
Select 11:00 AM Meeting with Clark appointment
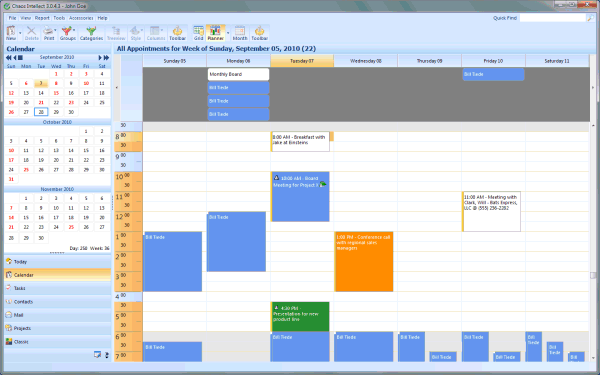[x=491, y=212]
